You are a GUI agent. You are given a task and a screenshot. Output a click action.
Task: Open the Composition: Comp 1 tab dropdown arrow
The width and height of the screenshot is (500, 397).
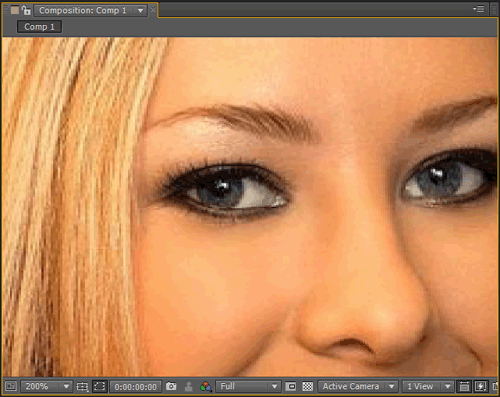(141, 11)
